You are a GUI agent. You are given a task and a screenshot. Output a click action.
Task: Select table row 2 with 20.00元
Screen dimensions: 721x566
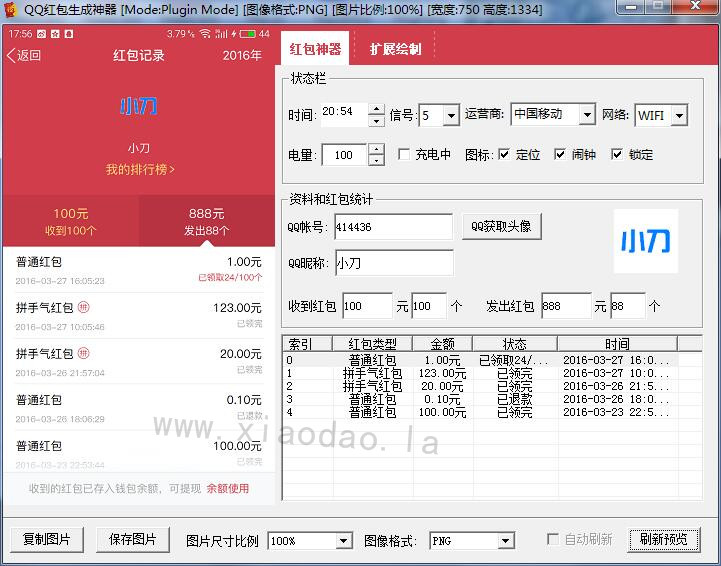481,386
